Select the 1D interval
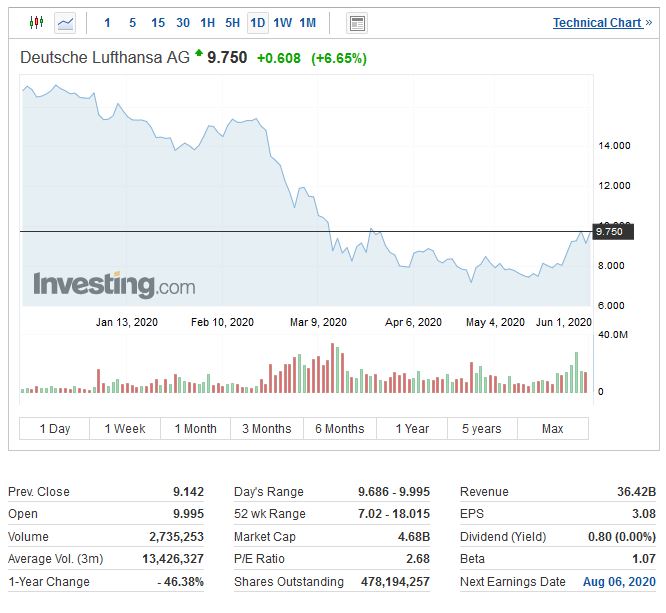The width and height of the screenshot is (666, 613). pos(258,23)
